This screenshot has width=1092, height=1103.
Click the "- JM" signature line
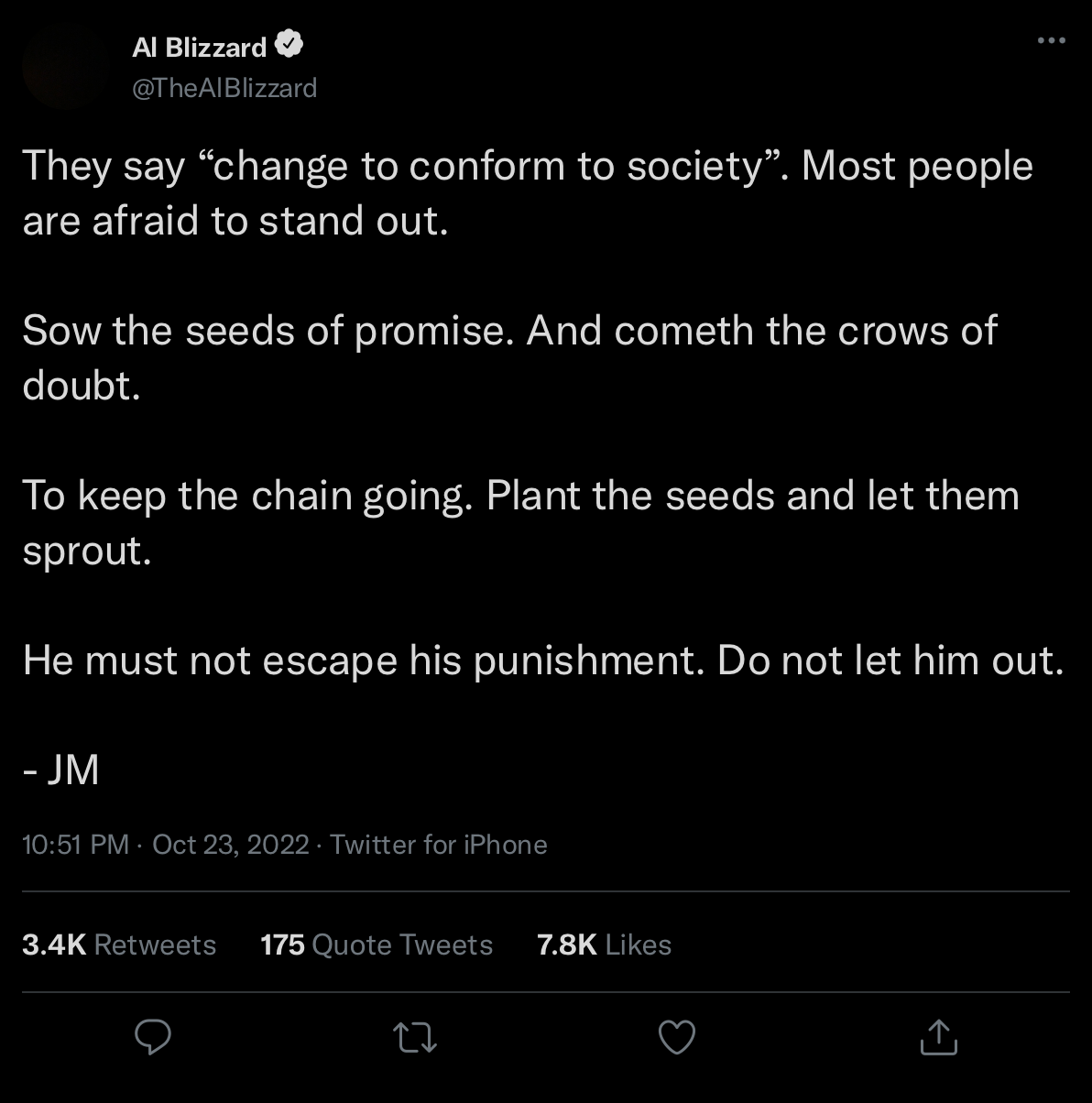point(61,770)
